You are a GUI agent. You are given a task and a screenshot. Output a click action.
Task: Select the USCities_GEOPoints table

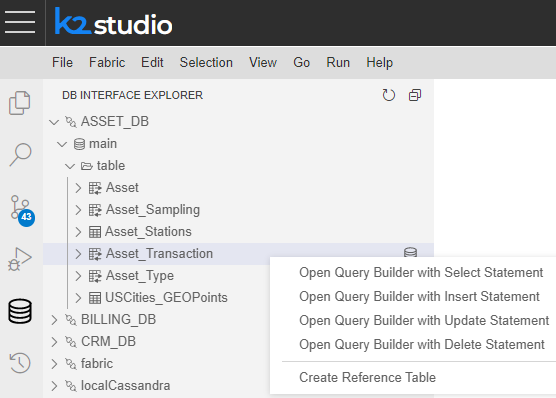[x=166, y=298]
